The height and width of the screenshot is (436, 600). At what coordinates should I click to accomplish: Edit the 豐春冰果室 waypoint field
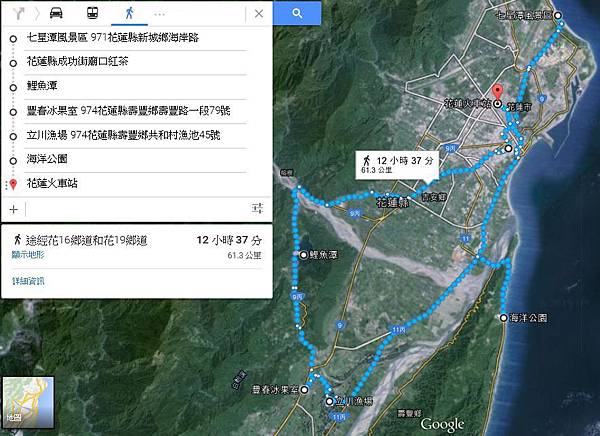tap(135, 111)
